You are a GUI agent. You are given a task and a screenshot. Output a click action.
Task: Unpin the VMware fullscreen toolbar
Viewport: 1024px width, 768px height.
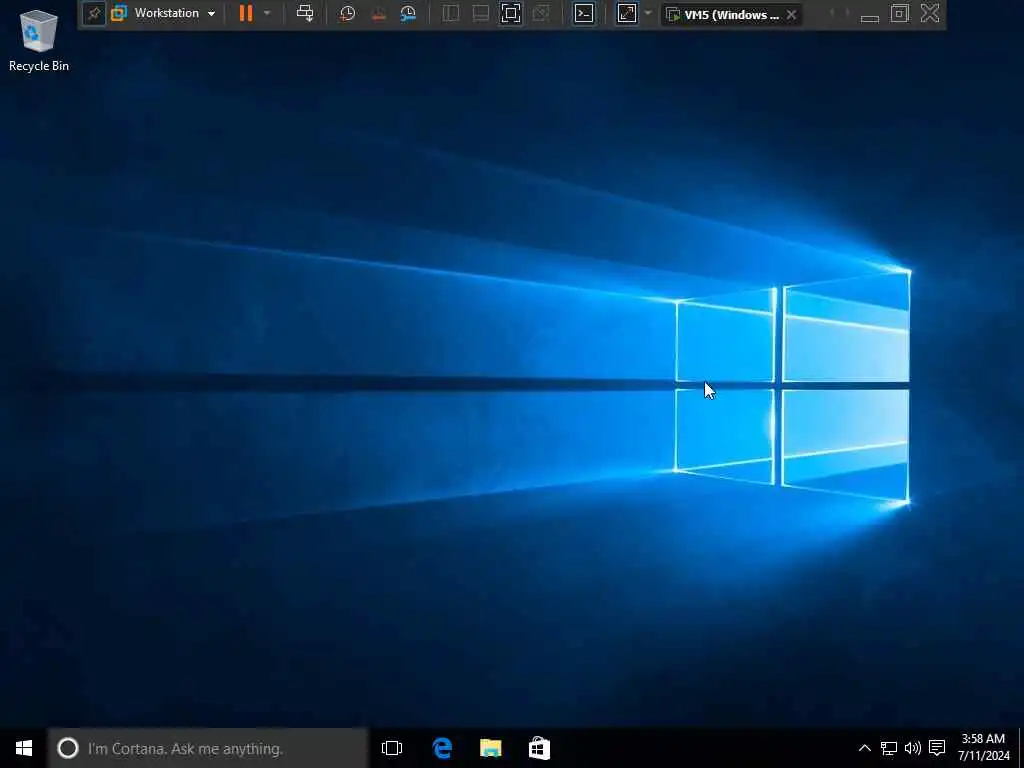pos(94,14)
